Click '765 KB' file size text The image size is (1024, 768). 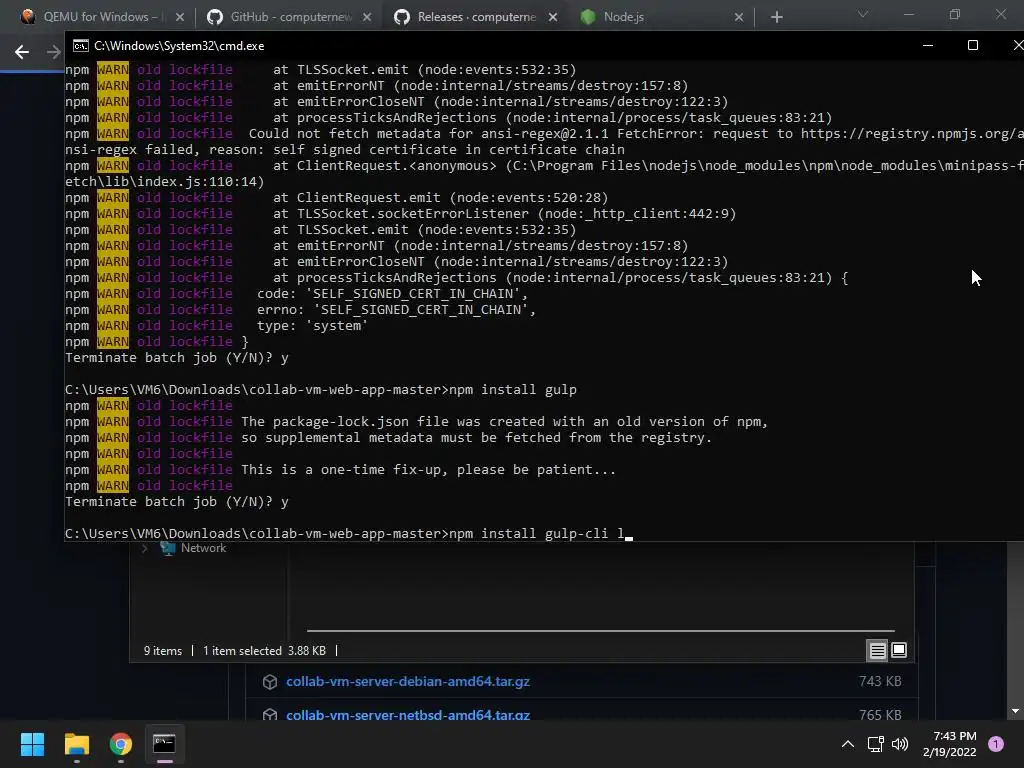coord(880,715)
